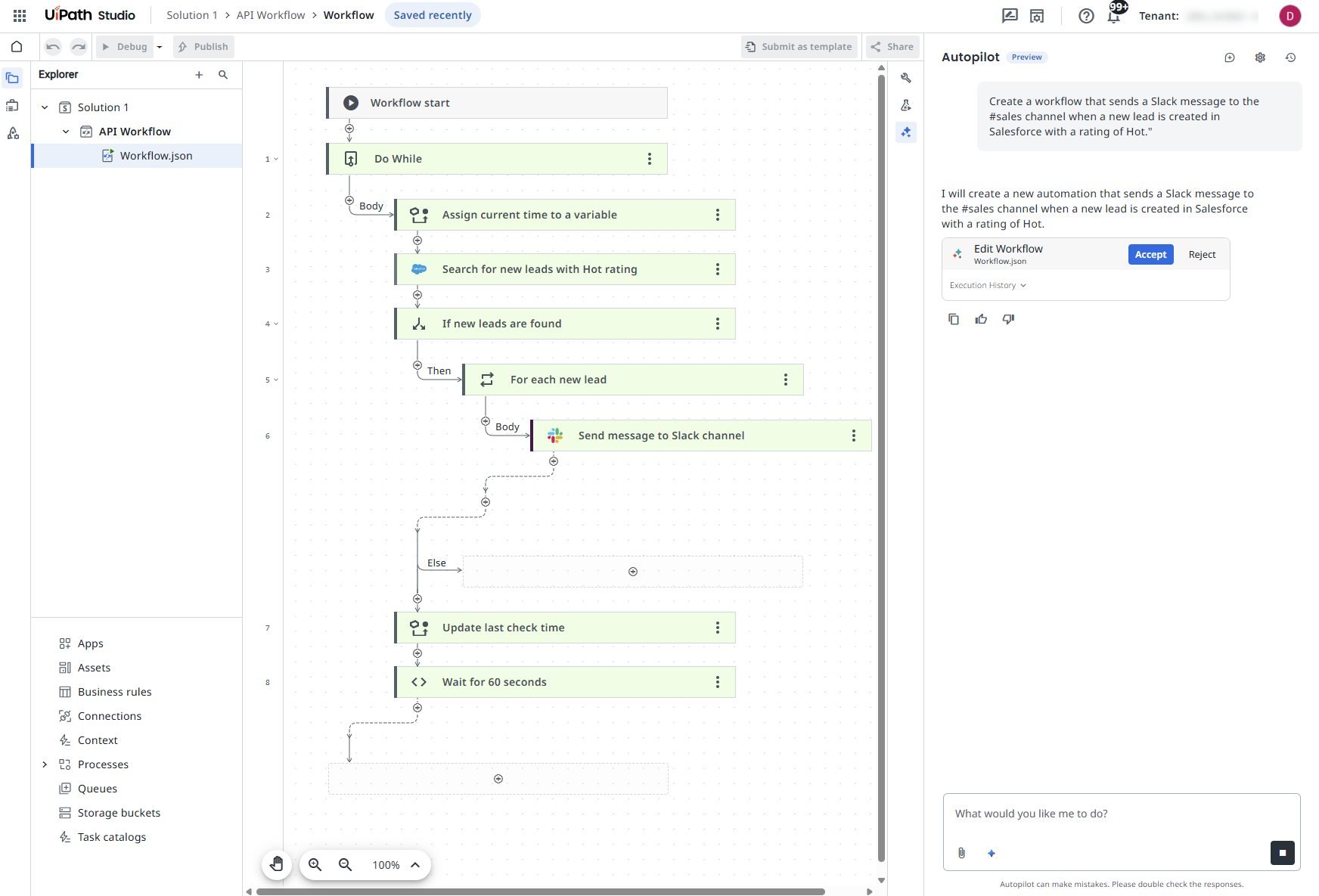Select Workflow.json in the Explorer

137,156
